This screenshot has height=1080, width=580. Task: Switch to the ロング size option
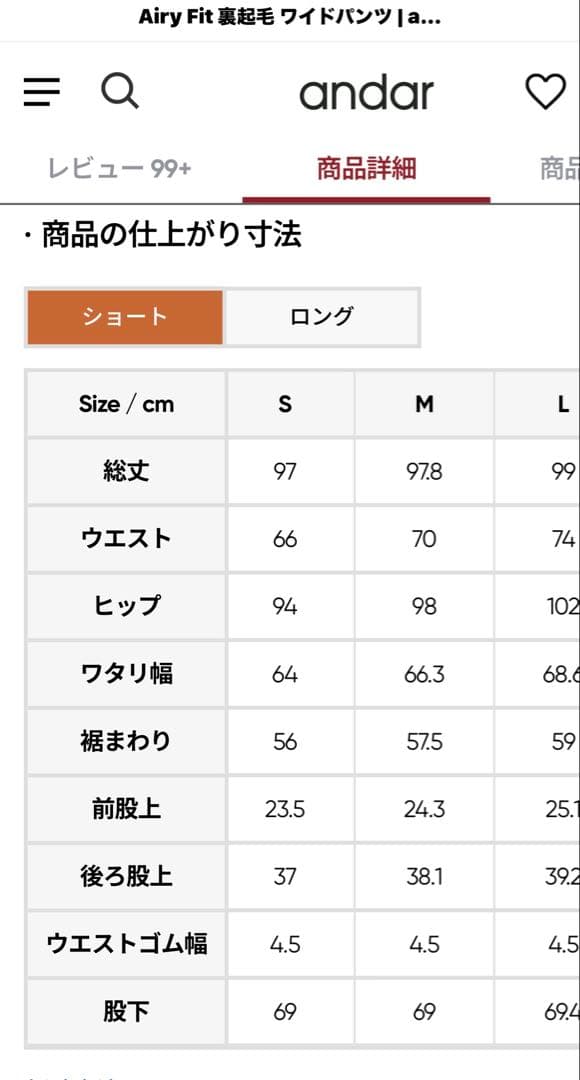pyautogui.click(x=322, y=315)
